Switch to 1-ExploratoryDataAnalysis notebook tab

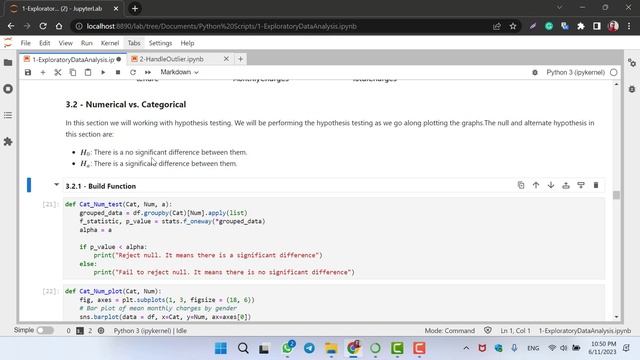click(x=73, y=59)
